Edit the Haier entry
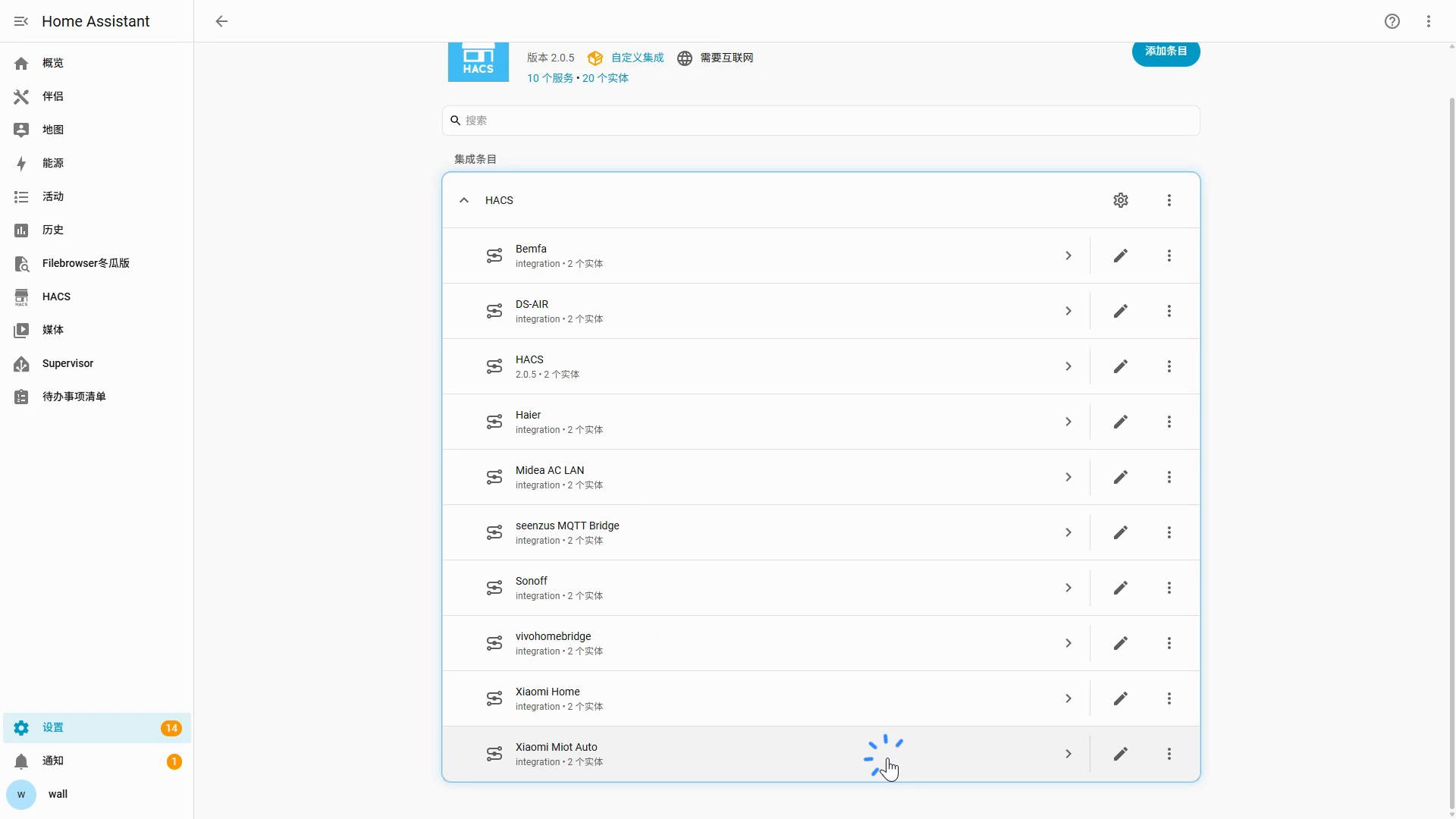This screenshot has height=819, width=1456. [1121, 422]
